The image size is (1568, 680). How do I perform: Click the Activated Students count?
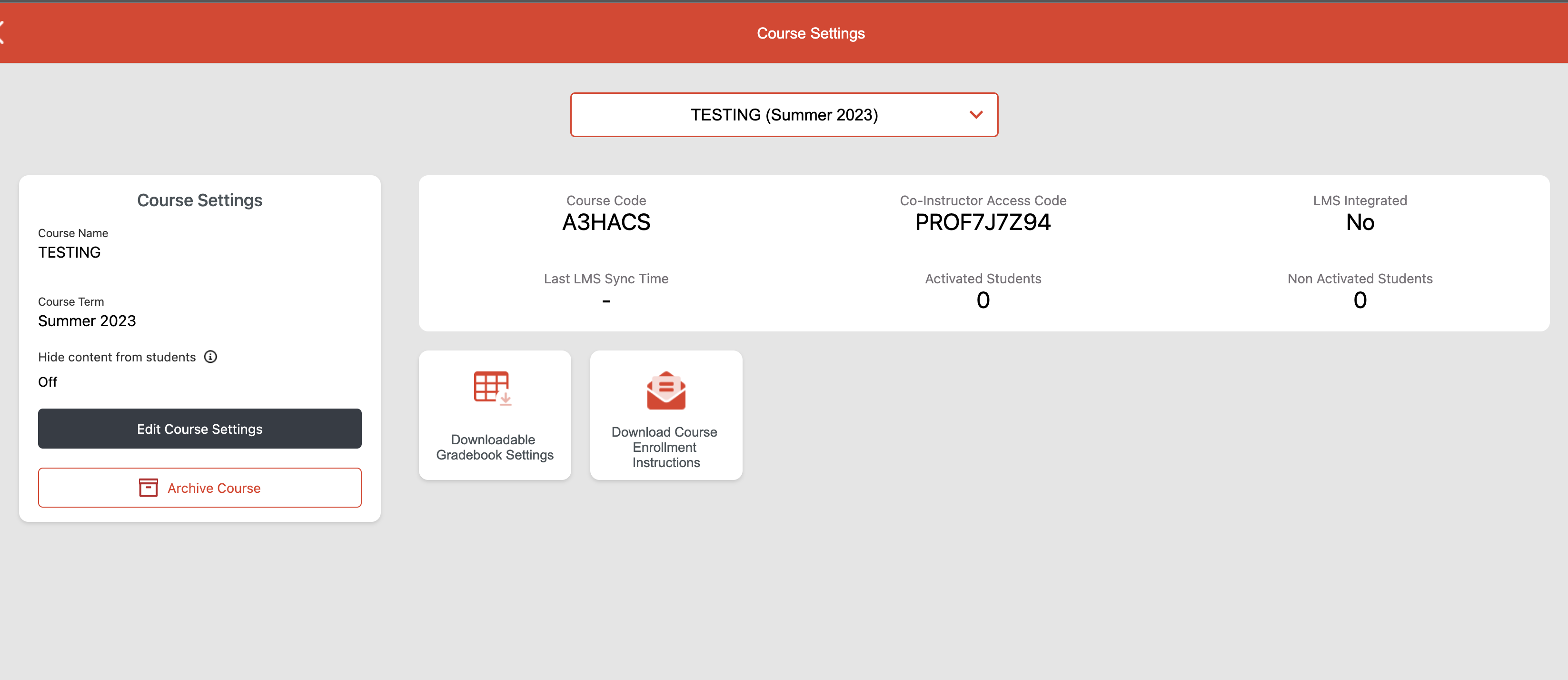tap(982, 300)
